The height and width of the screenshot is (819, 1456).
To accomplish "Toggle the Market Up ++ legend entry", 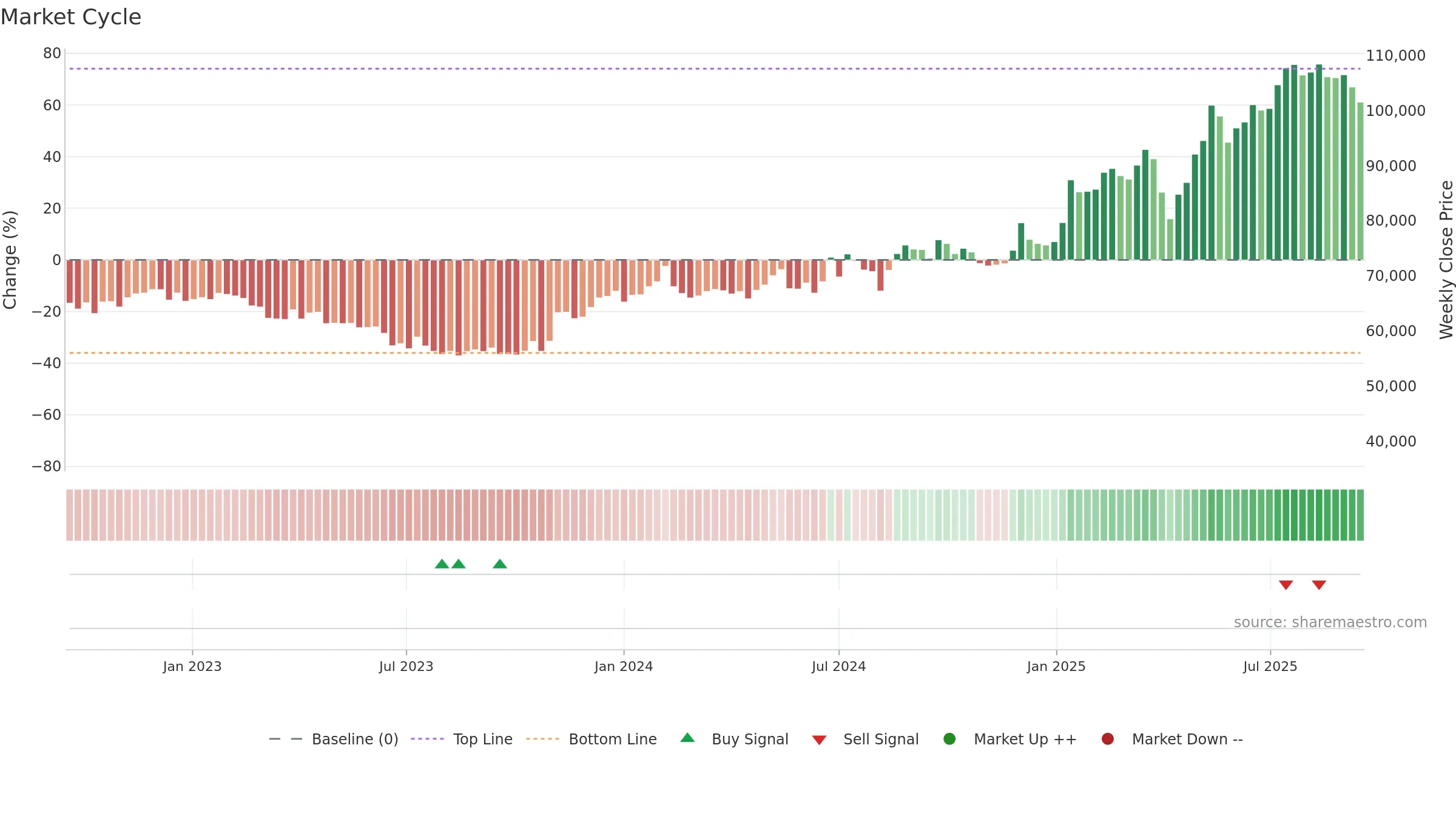I will (1010, 739).
